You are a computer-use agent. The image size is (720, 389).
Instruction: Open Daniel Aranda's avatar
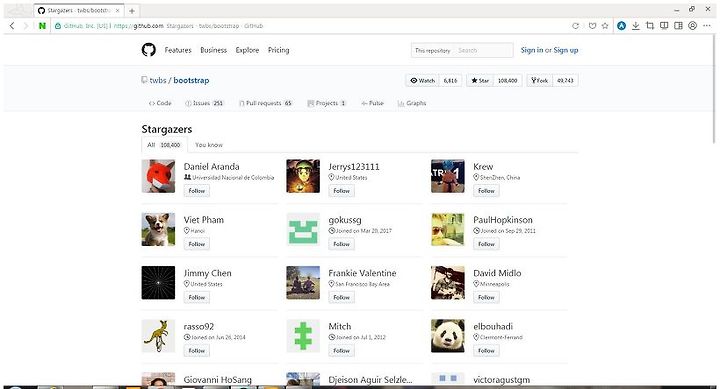[158, 176]
